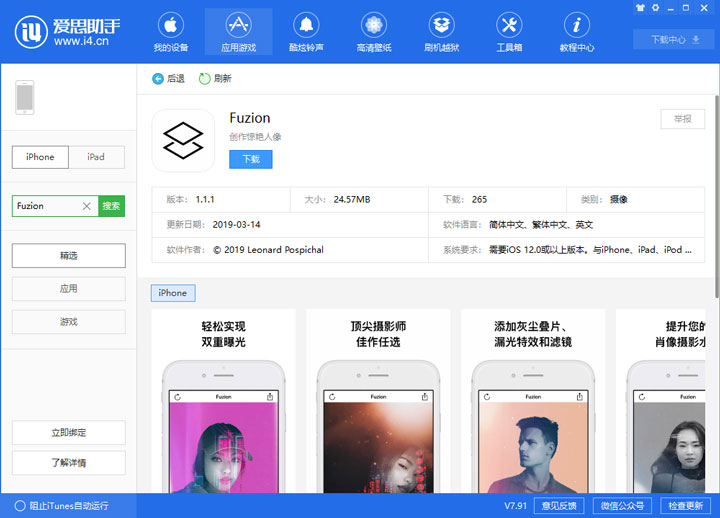The width and height of the screenshot is (720, 518).
Task: Download the Fuzion app with 下载 button
Action: (x=251, y=159)
